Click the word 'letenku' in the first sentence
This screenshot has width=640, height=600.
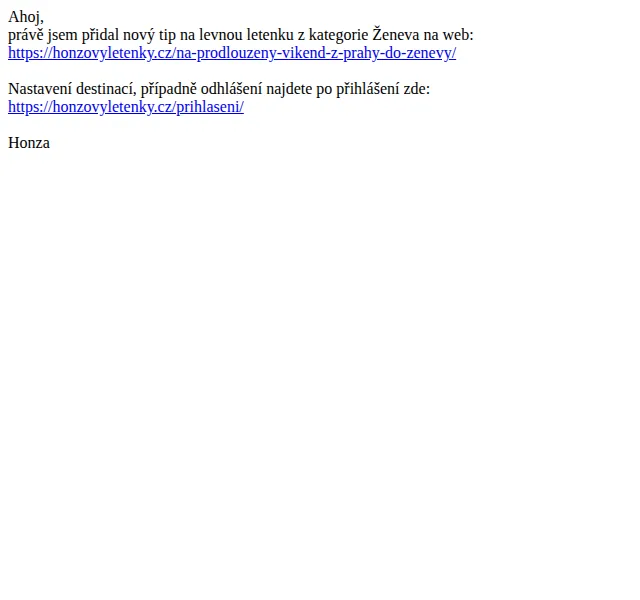(x=270, y=35)
